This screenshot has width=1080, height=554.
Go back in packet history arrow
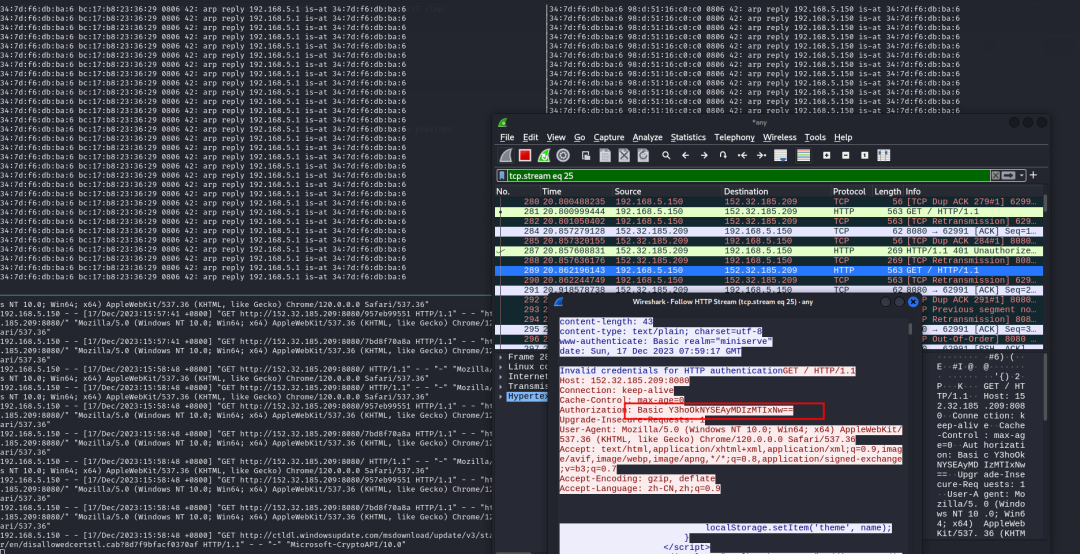coord(685,156)
